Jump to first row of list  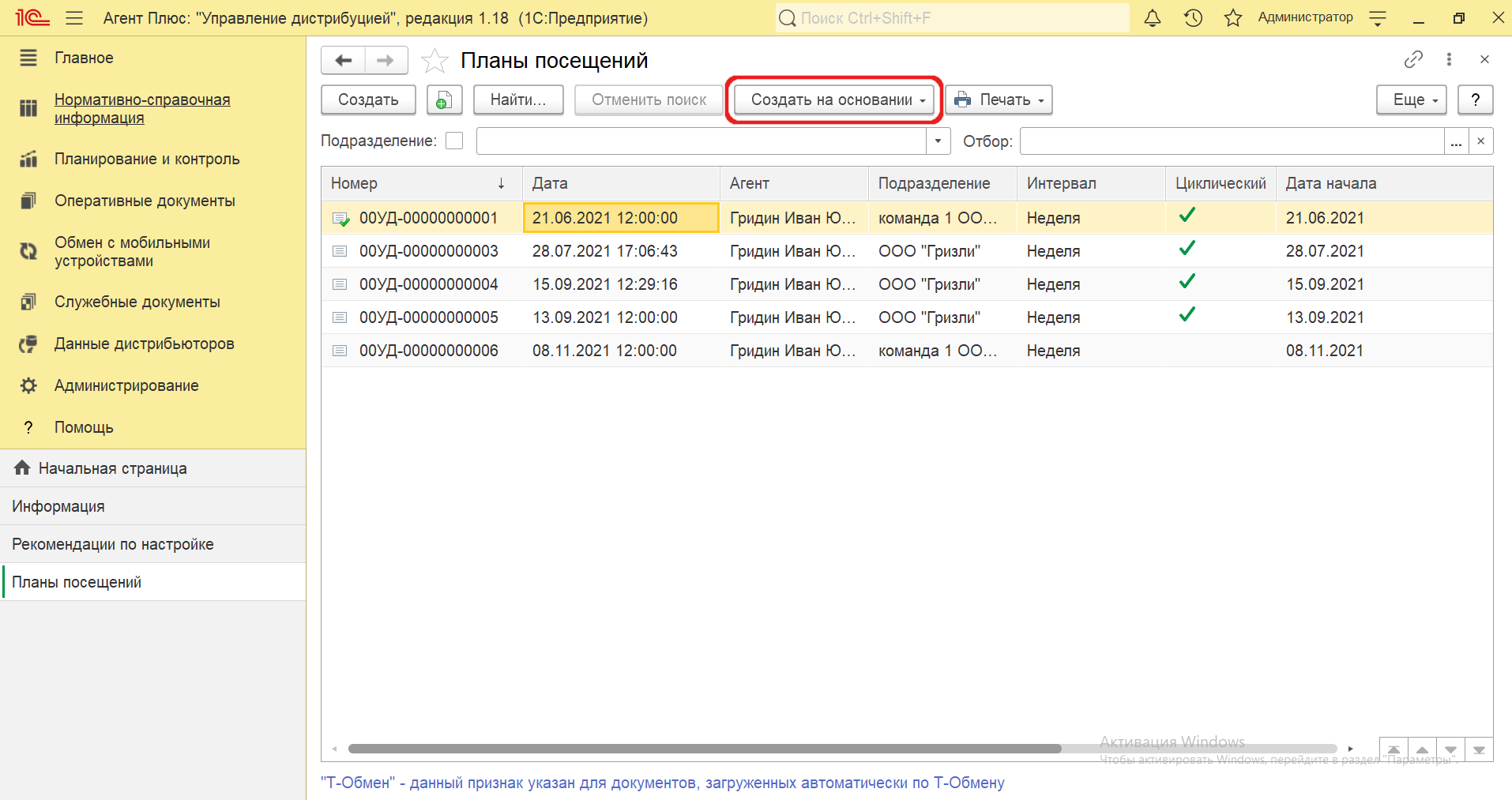point(1394,749)
